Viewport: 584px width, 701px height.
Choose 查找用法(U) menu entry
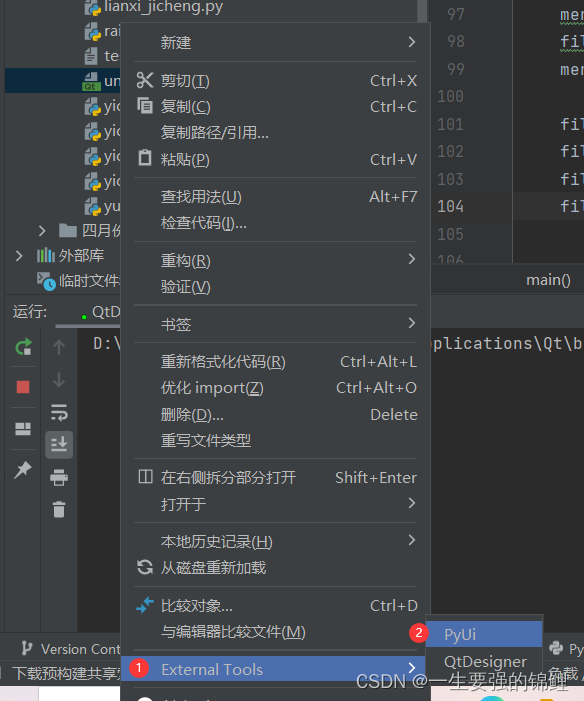point(275,196)
